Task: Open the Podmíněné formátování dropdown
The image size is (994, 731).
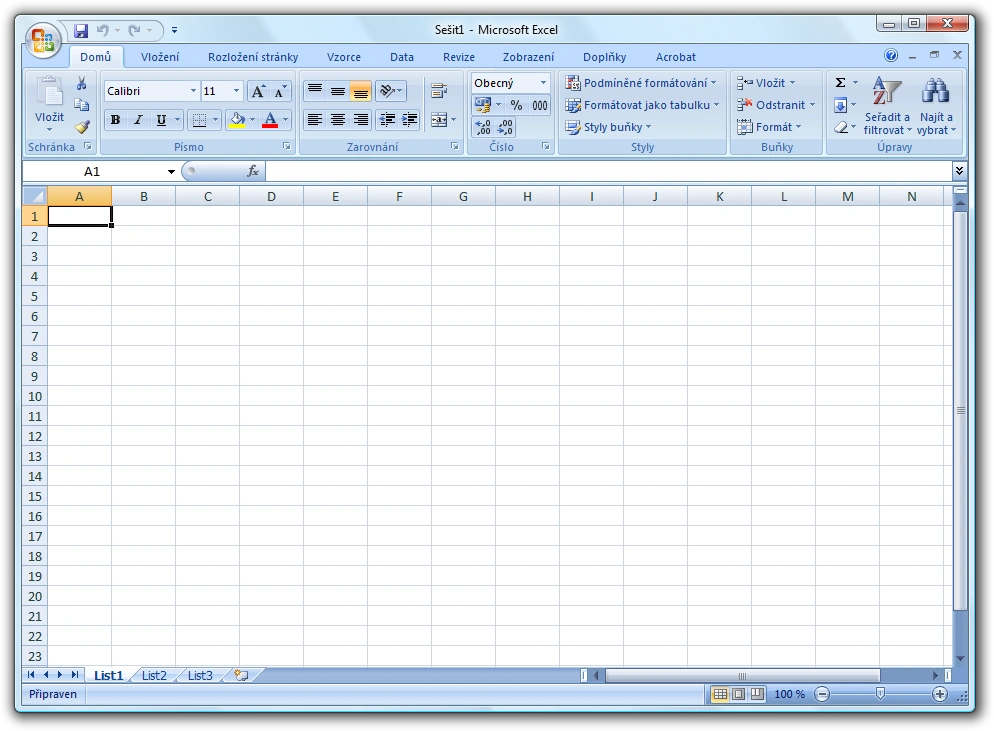Action: [x=641, y=83]
